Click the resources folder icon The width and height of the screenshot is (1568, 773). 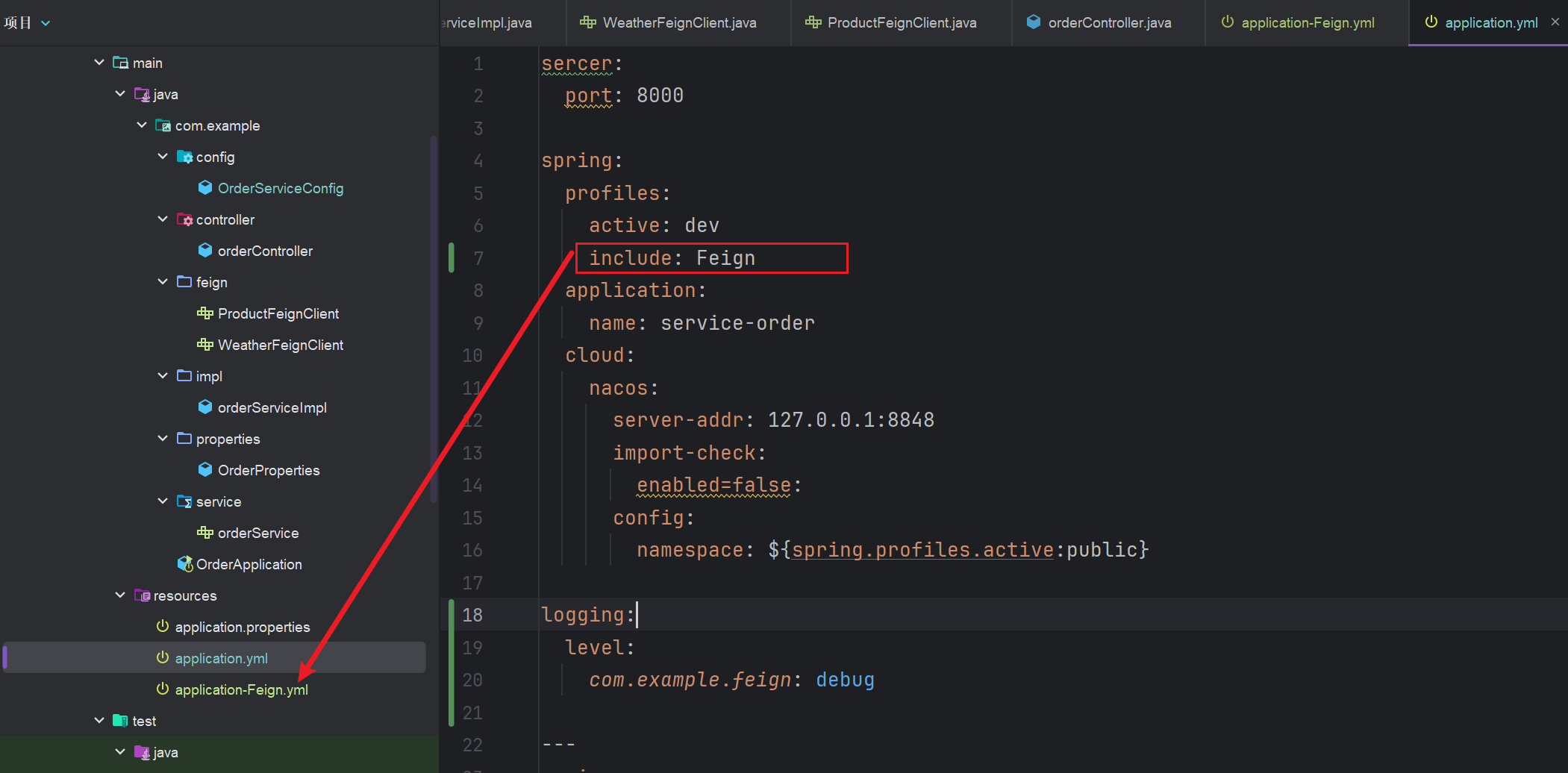tap(142, 595)
